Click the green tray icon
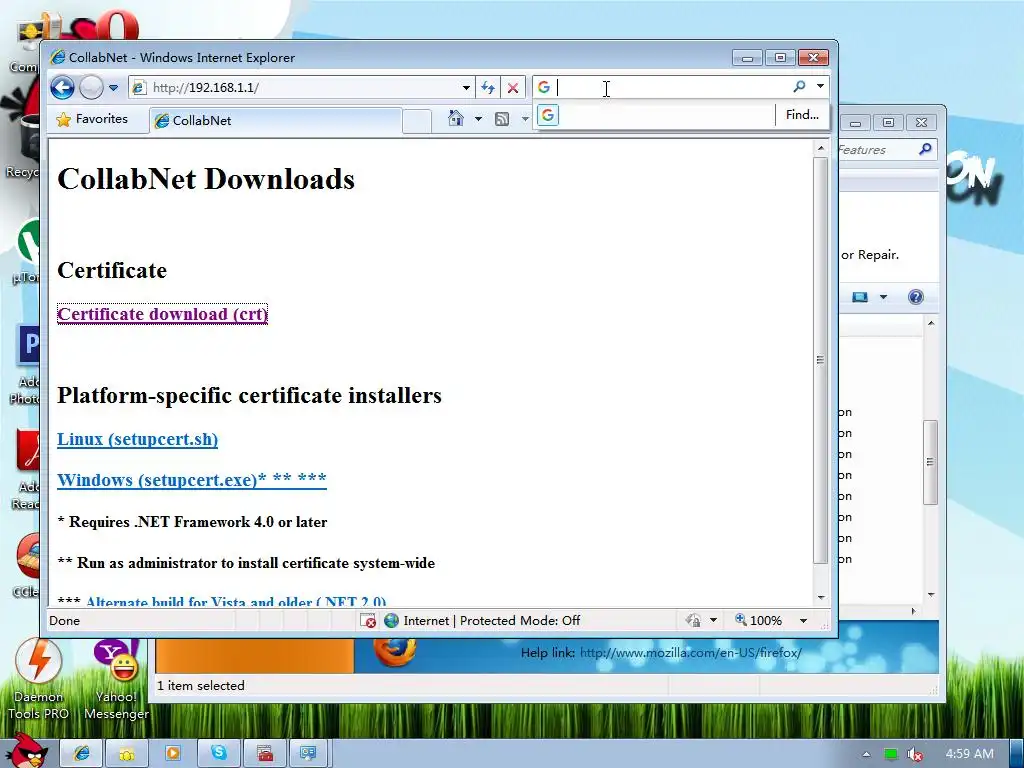The image size is (1024, 768). tap(891, 754)
